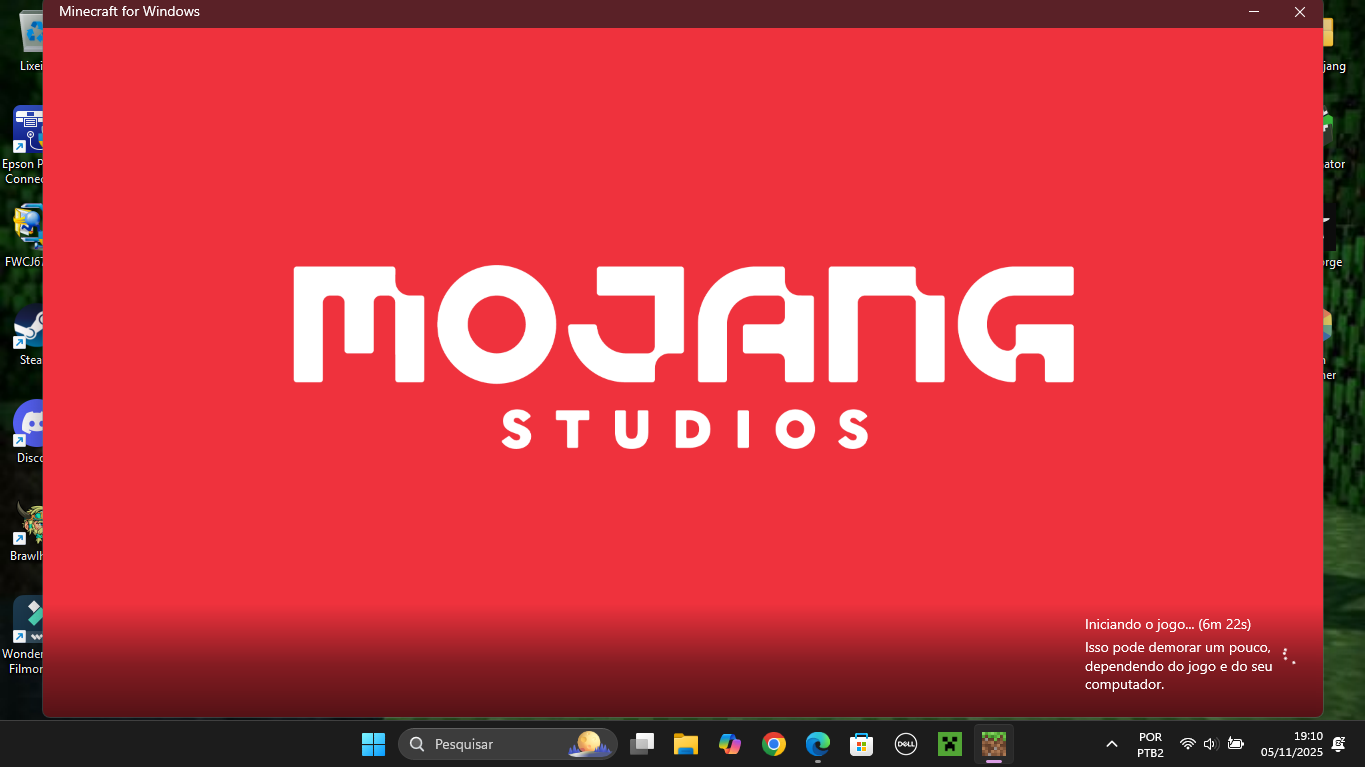Select the Discord desktop shortcut

(27, 433)
